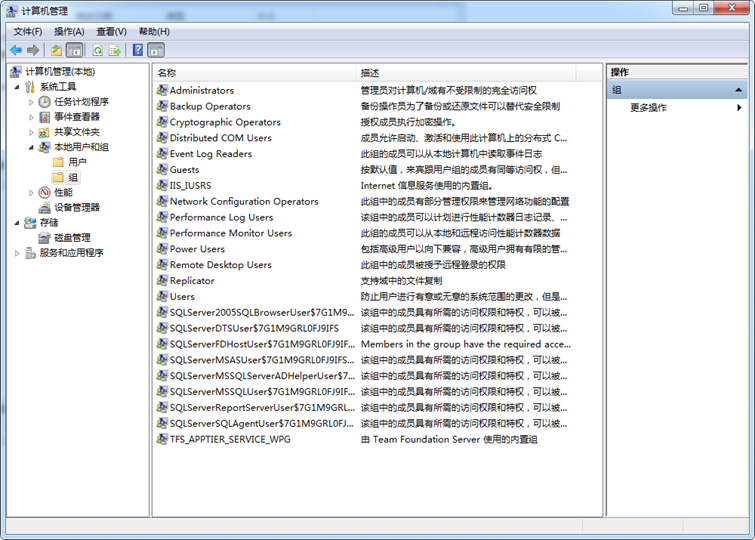The height and width of the screenshot is (540, 755).
Task: Collapse the 组 actions section arrow
Action: [738, 90]
